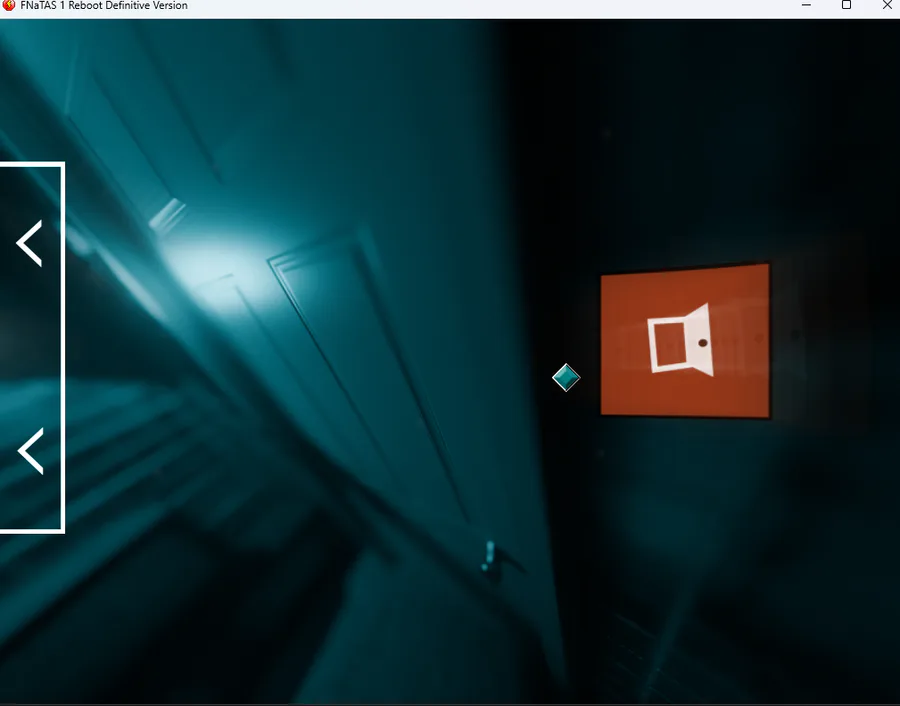Click the upper left-pointing arrow in the white panel
This screenshot has width=900, height=706.
29,243
